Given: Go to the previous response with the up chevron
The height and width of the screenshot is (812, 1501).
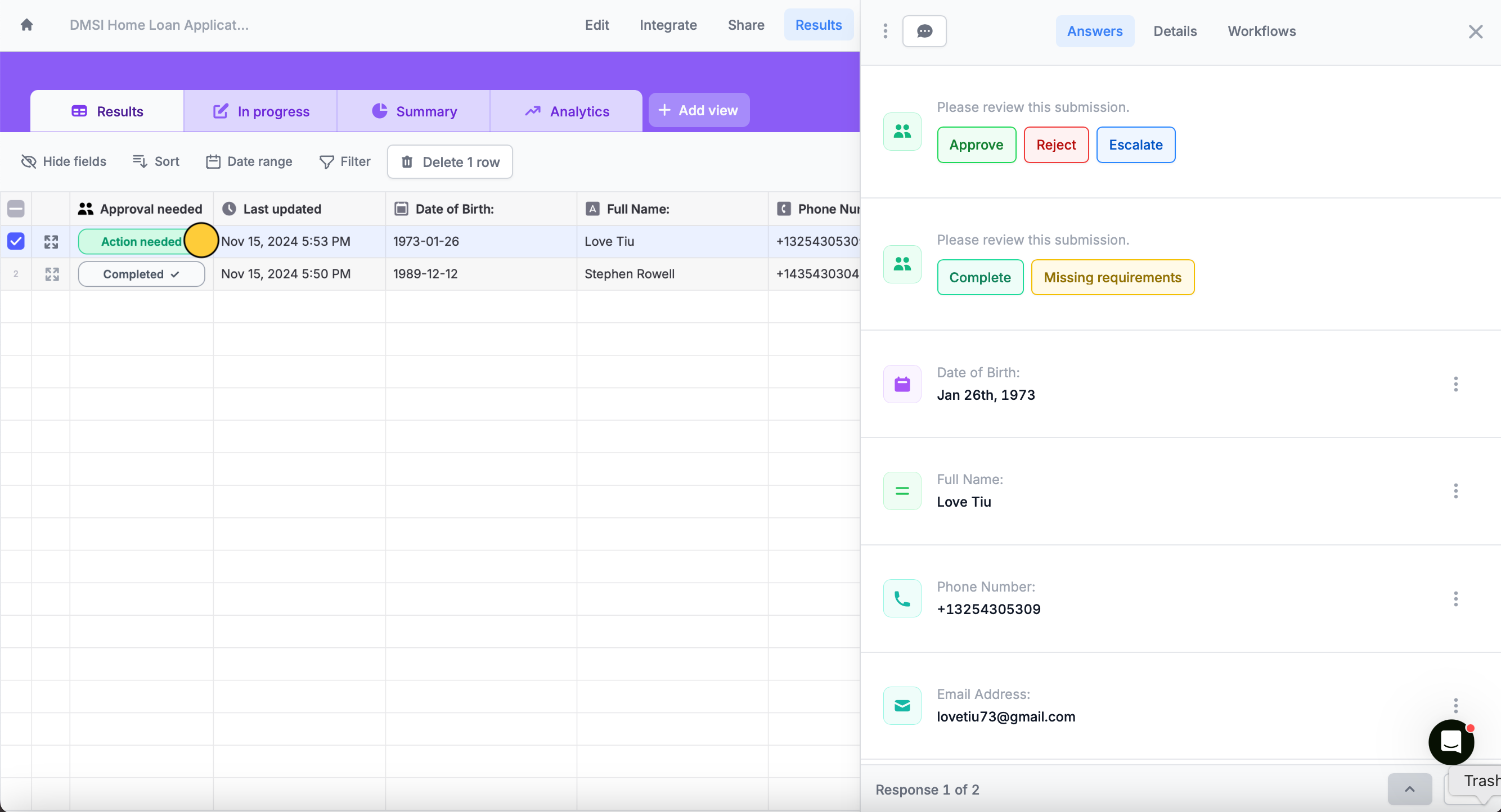Looking at the screenshot, I should [x=1409, y=790].
